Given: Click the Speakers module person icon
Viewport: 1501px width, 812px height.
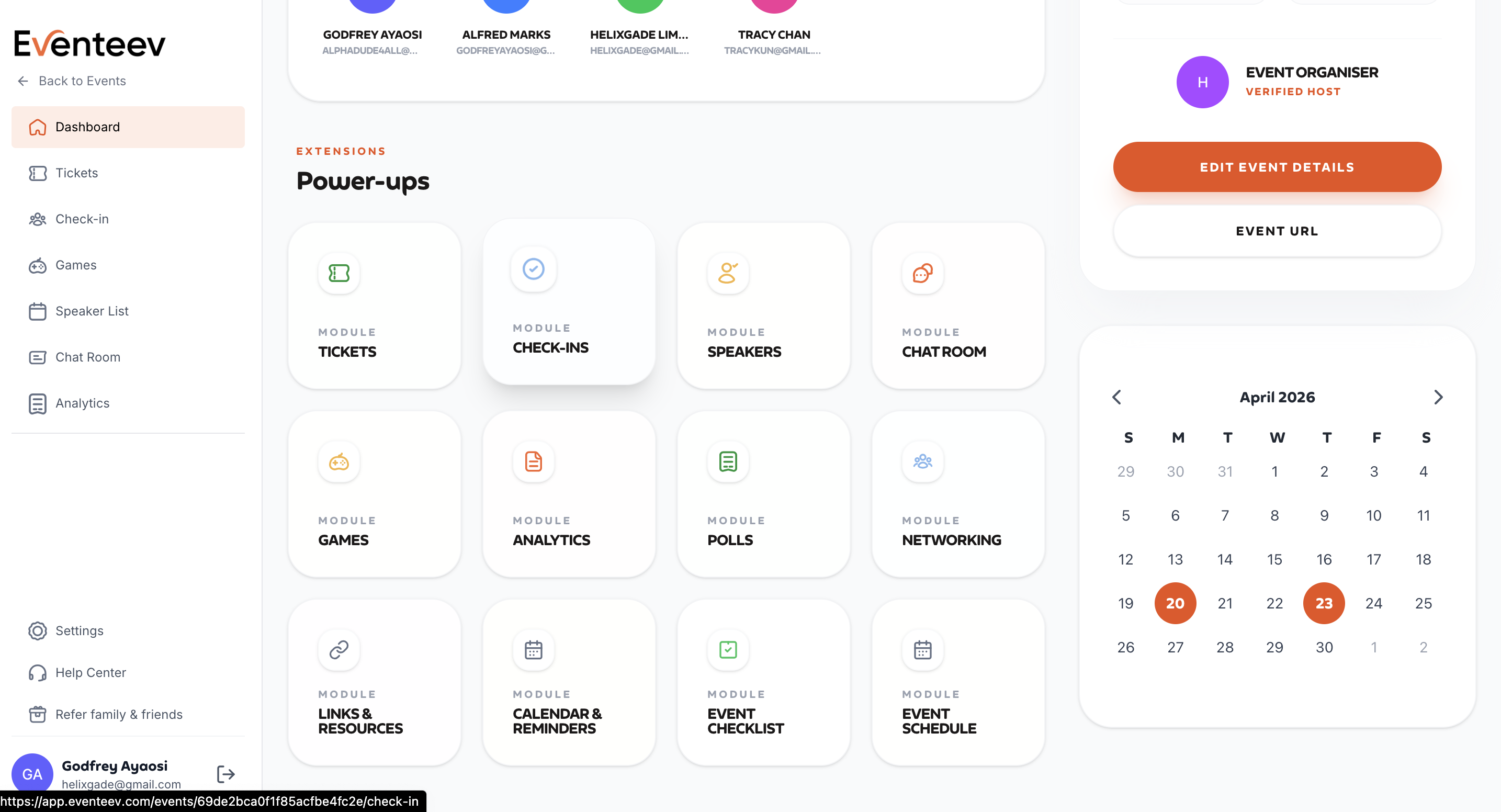Looking at the screenshot, I should coord(728,273).
